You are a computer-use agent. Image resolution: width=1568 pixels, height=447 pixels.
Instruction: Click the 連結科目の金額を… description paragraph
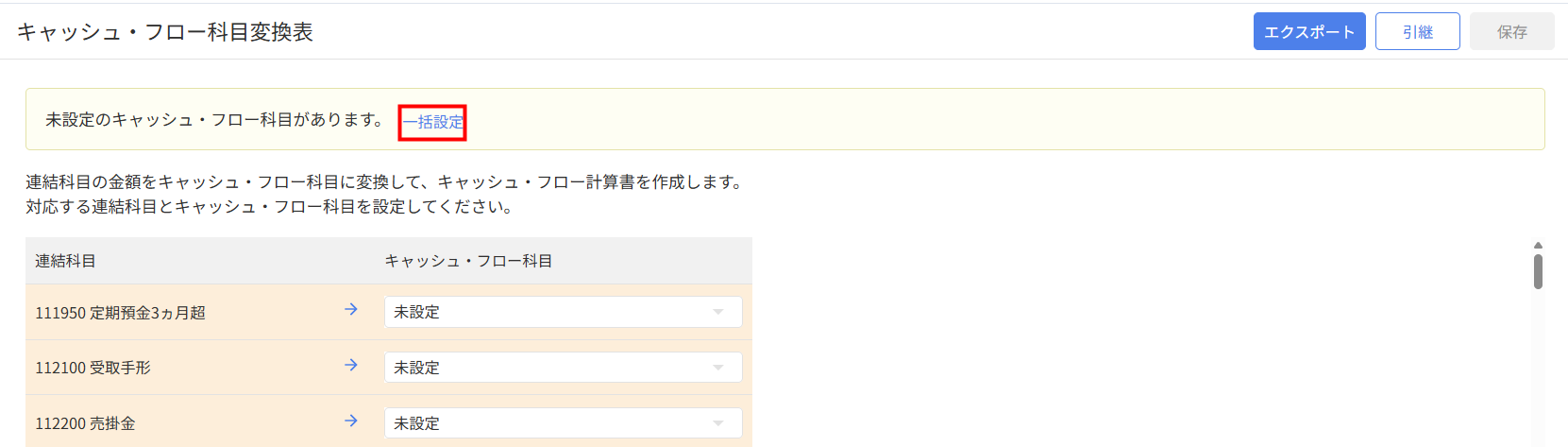pyautogui.click(x=383, y=182)
